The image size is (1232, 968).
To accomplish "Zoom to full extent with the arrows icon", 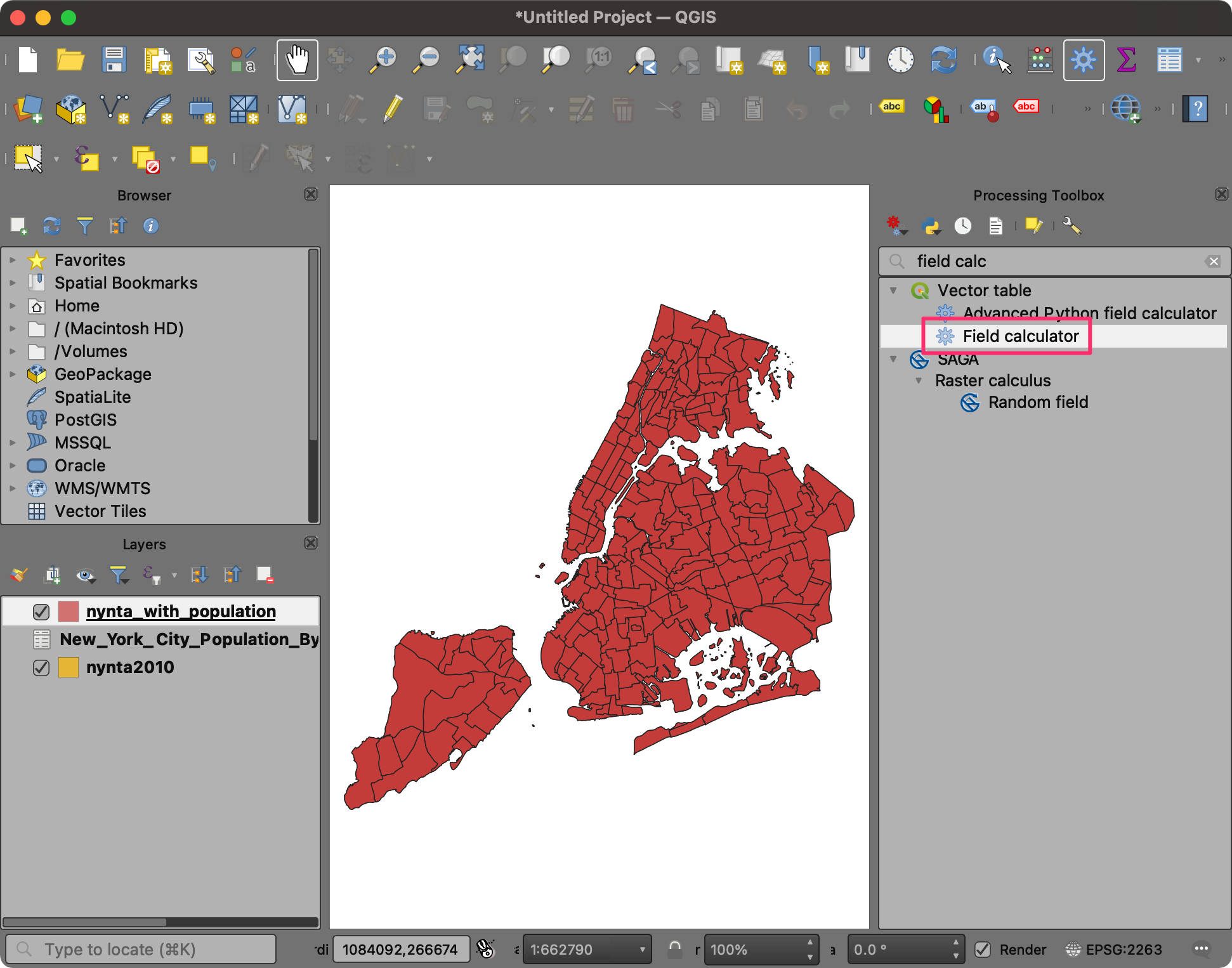I will (470, 60).
